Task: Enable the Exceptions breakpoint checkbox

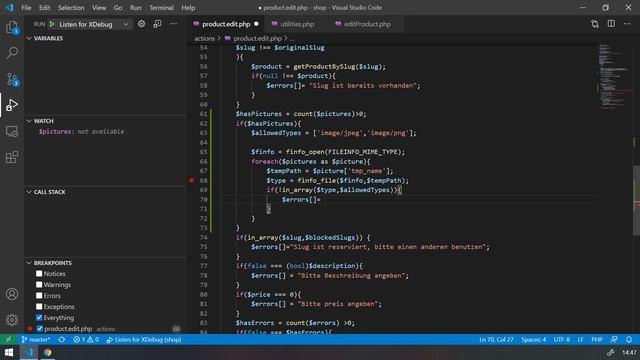Action: pyautogui.click(x=39, y=307)
